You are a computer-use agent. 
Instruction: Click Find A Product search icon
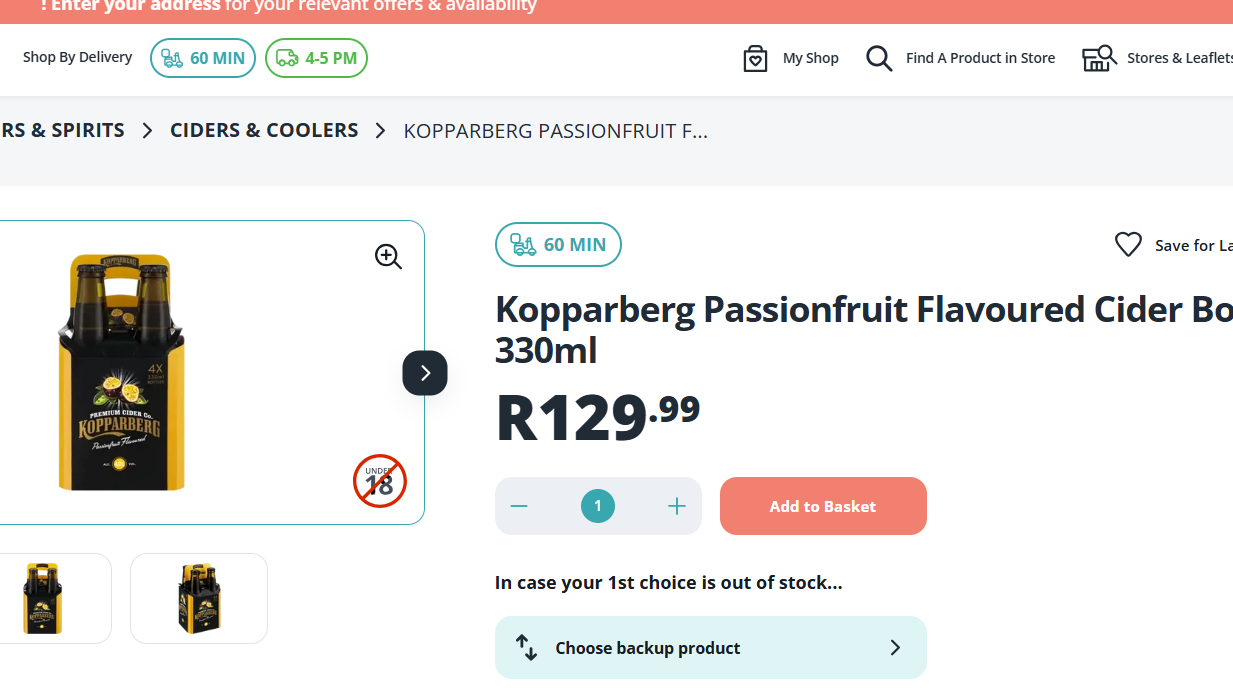pos(879,58)
